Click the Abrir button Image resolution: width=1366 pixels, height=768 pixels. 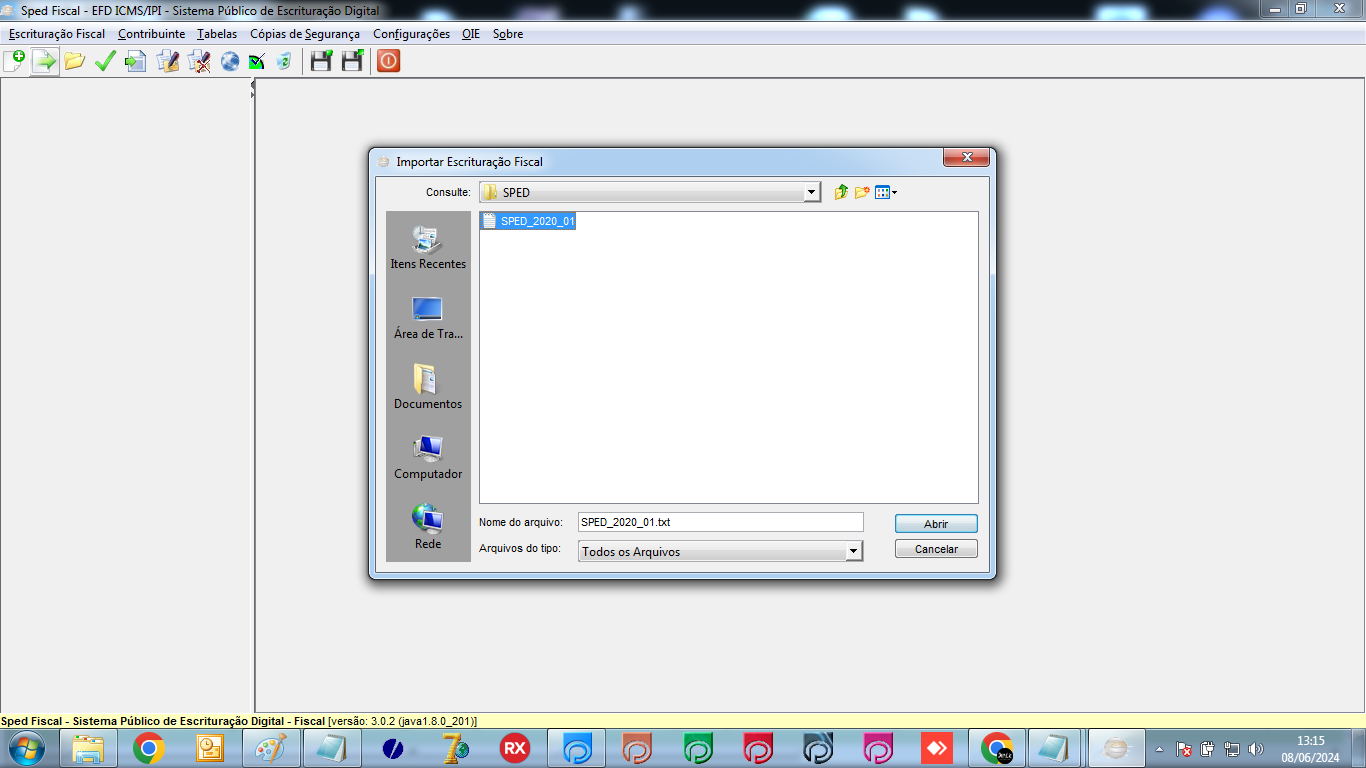[936, 524]
